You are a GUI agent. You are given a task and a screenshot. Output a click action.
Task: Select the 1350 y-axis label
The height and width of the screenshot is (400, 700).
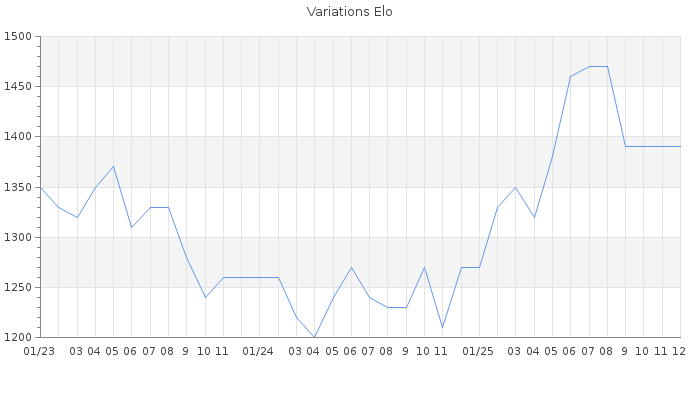[18, 187]
